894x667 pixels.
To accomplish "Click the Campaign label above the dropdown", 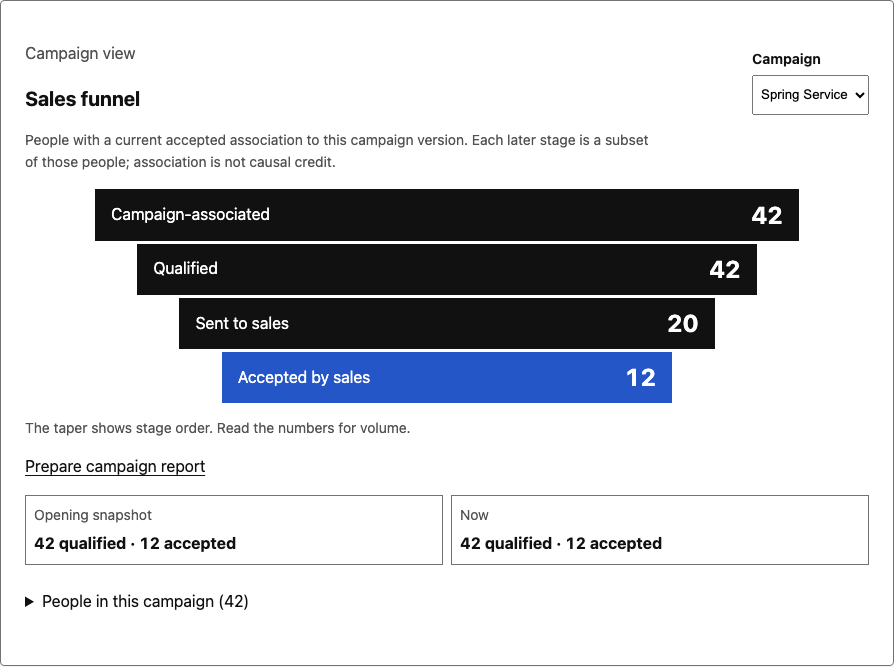I will [786, 59].
